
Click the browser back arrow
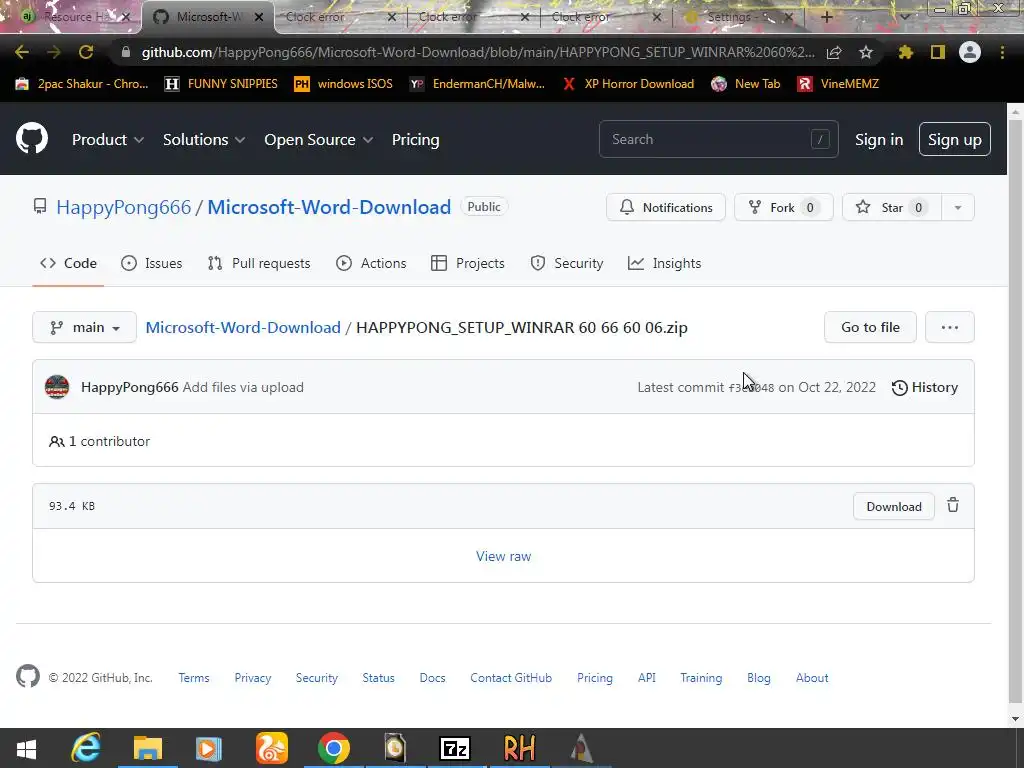click(22, 52)
